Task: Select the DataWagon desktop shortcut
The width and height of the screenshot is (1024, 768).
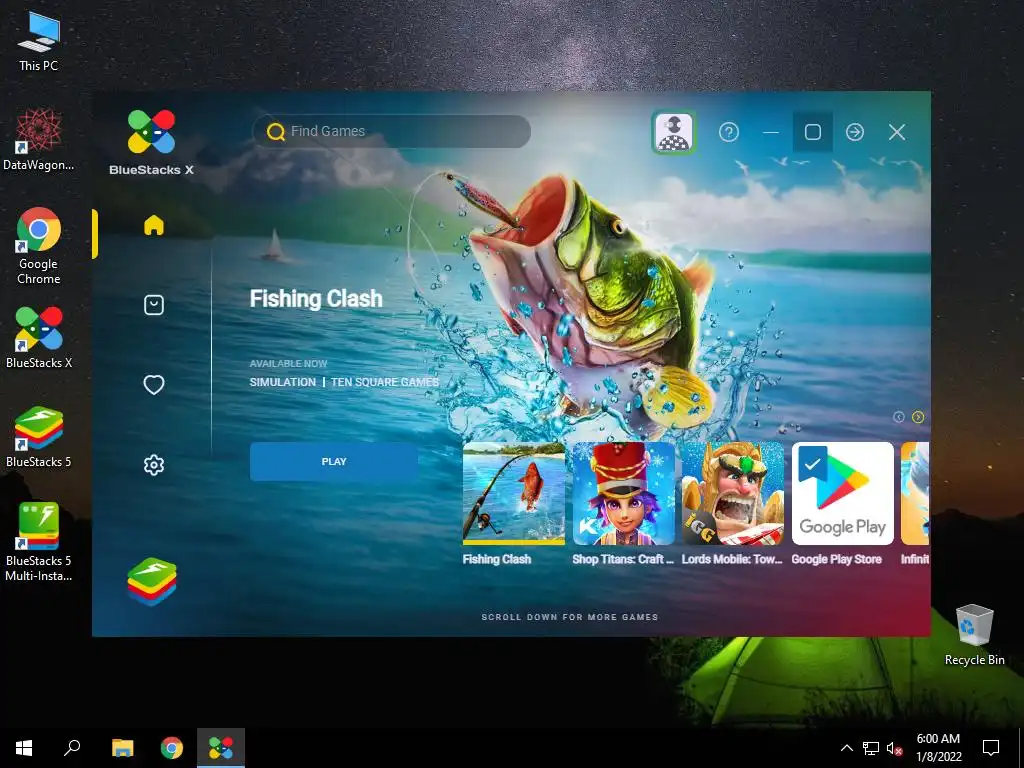Action: (39, 139)
